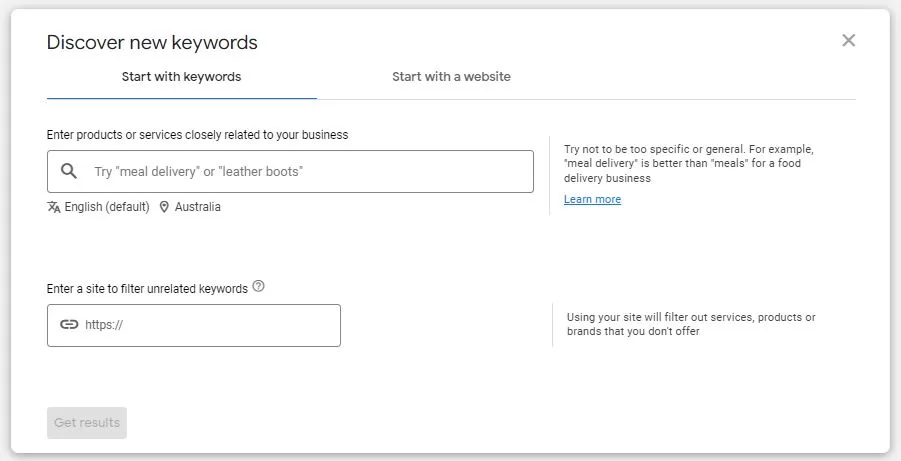Switch to Start with a website tab
The image size is (901, 461).
pyautogui.click(x=451, y=77)
